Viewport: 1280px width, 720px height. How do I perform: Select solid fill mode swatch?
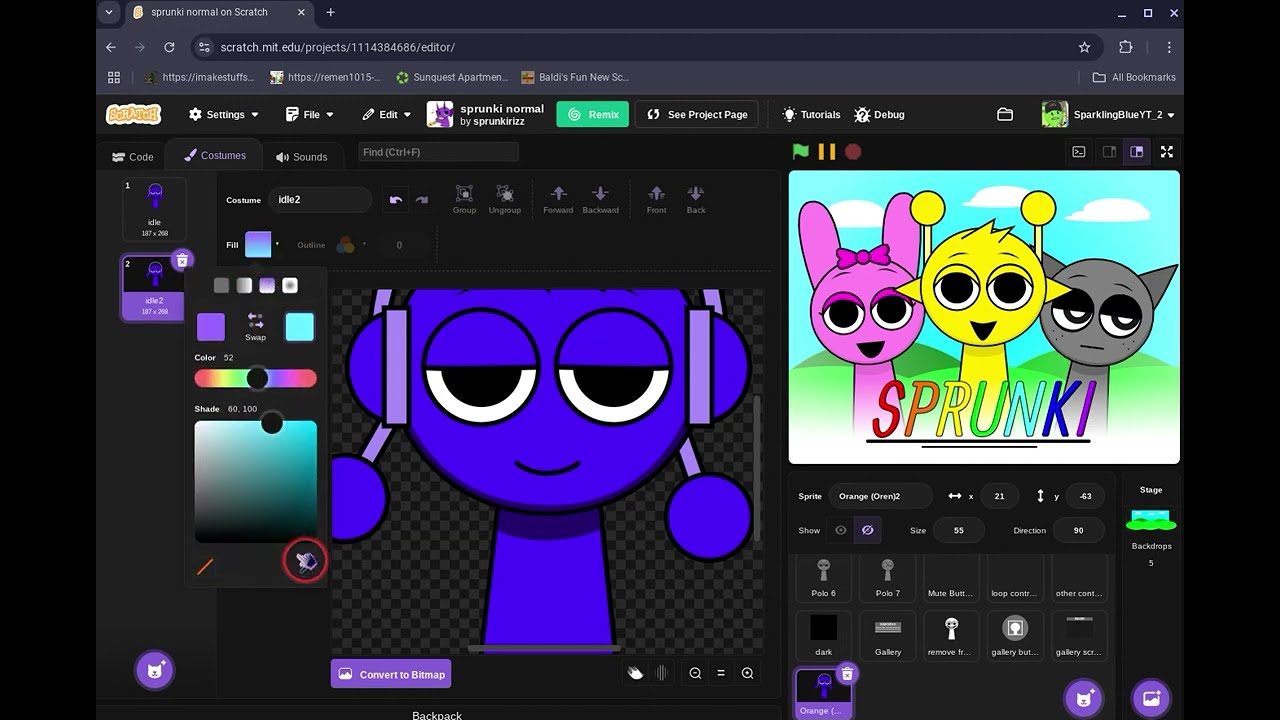click(221, 286)
